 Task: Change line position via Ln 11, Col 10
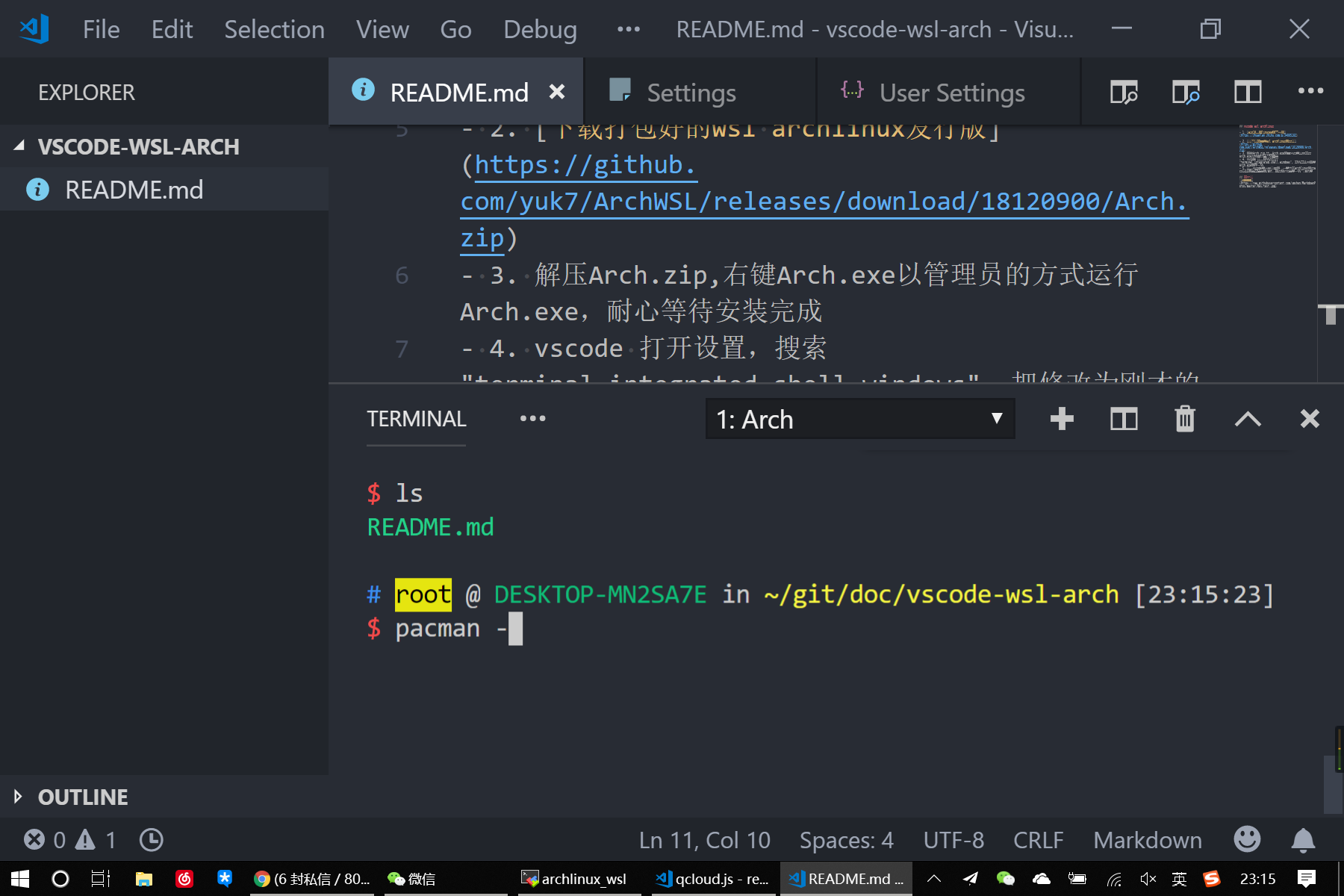[x=704, y=840]
